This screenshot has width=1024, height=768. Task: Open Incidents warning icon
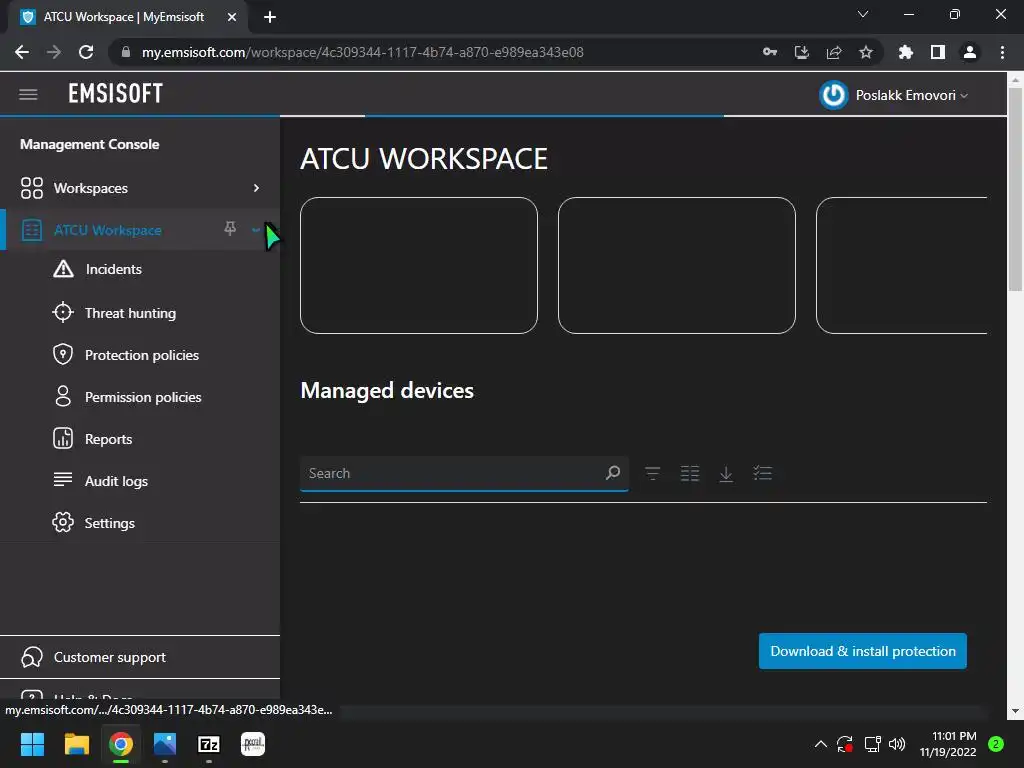click(x=63, y=268)
